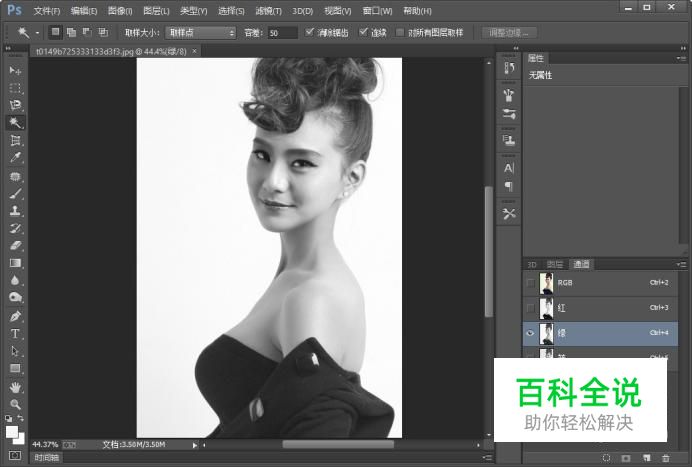The height and width of the screenshot is (467, 692).
Task: Enable 对所有图层取样 checkbox
Action: (400, 32)
